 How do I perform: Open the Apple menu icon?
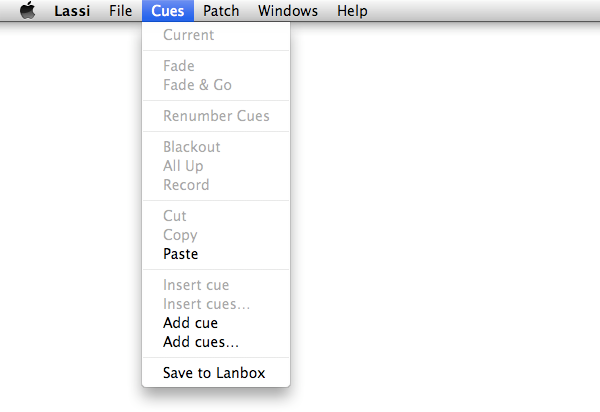28,10
